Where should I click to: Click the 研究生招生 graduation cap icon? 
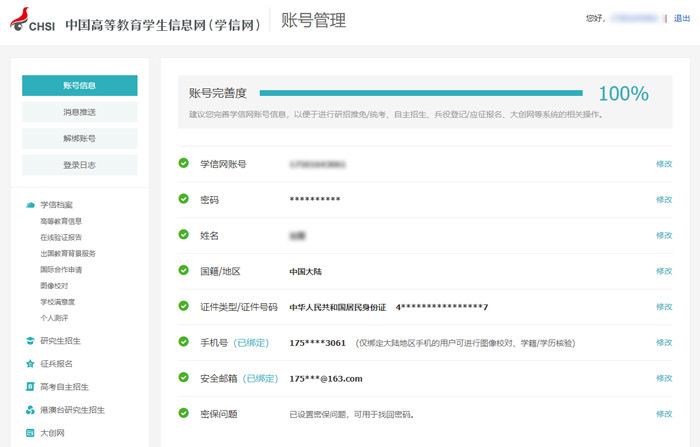(30, 341)
